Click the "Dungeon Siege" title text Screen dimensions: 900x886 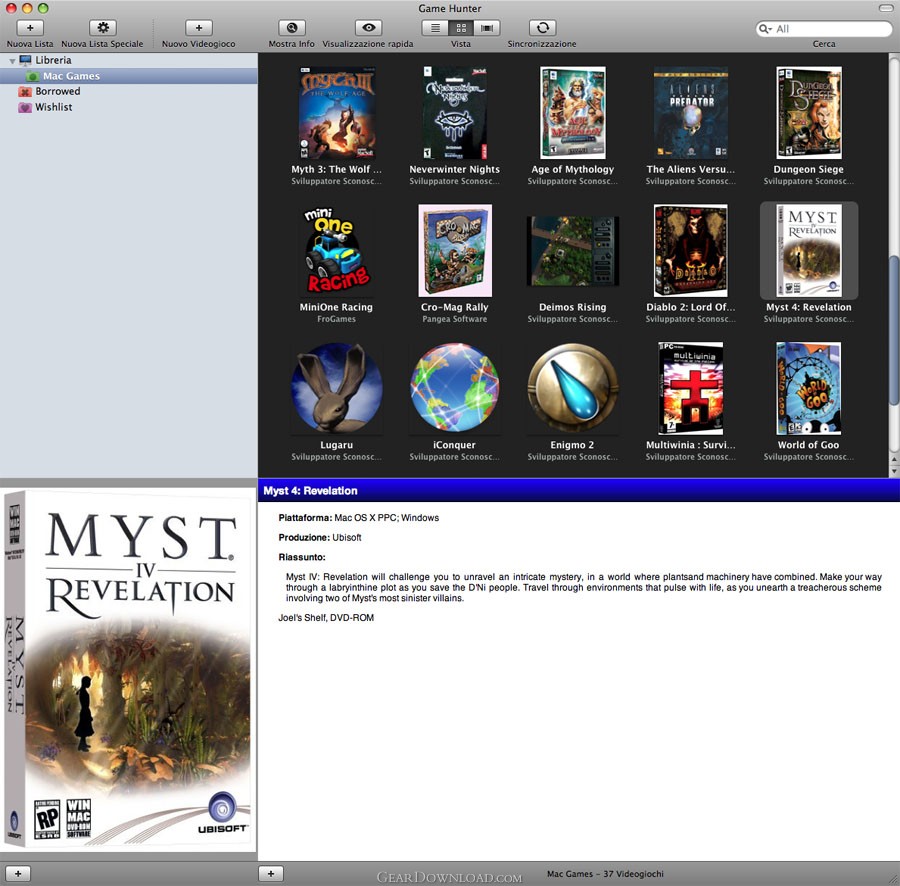click(809, 170)
